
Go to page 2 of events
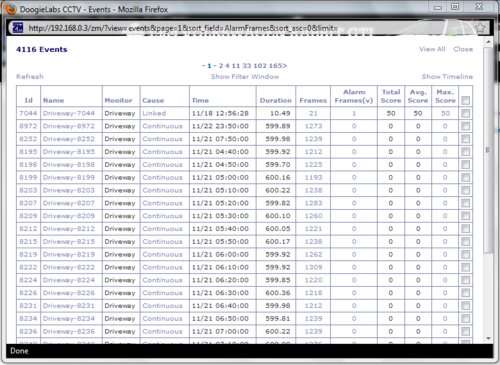tap(221, 66)
